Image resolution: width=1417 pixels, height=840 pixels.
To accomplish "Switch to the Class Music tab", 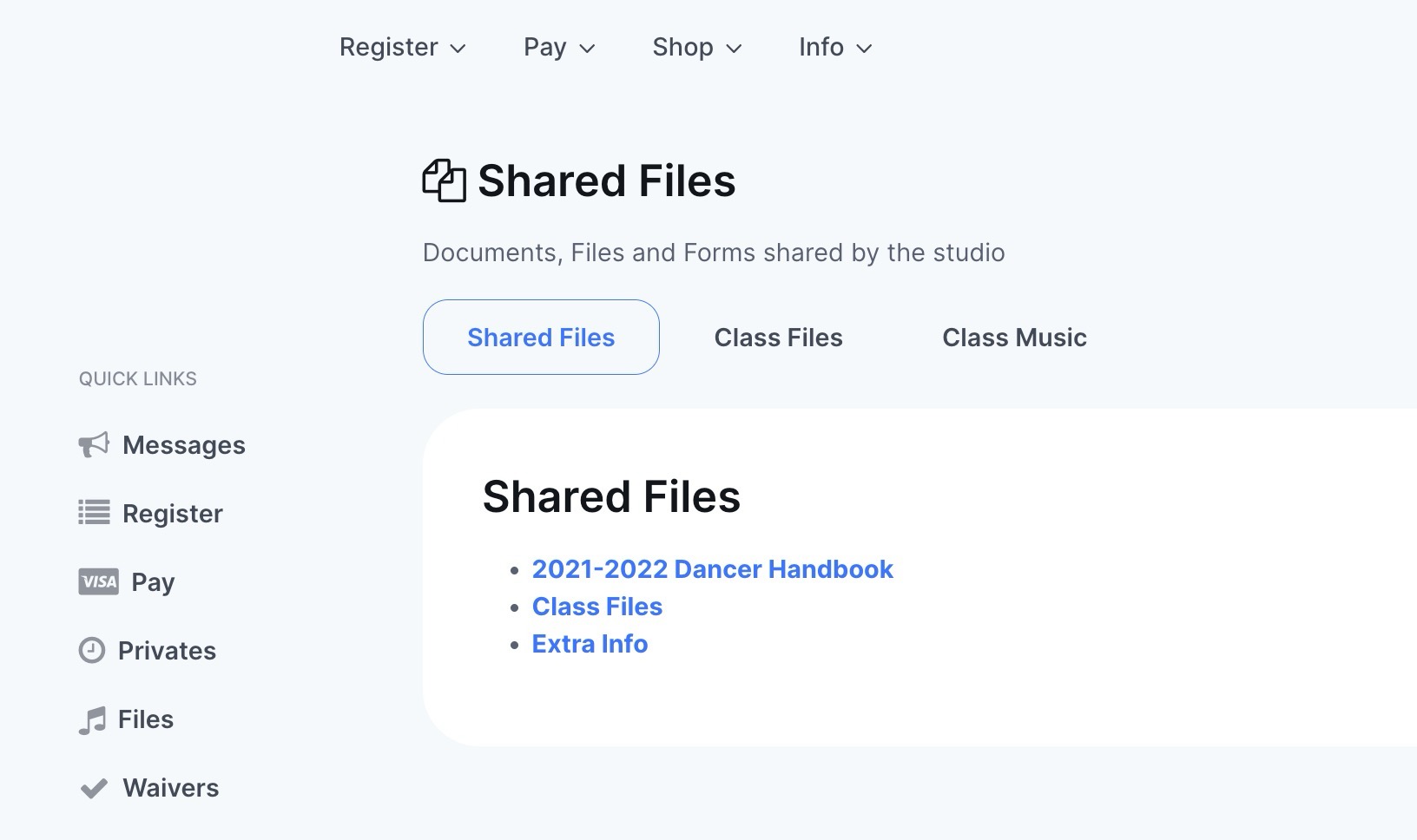I will point(1014,338).
